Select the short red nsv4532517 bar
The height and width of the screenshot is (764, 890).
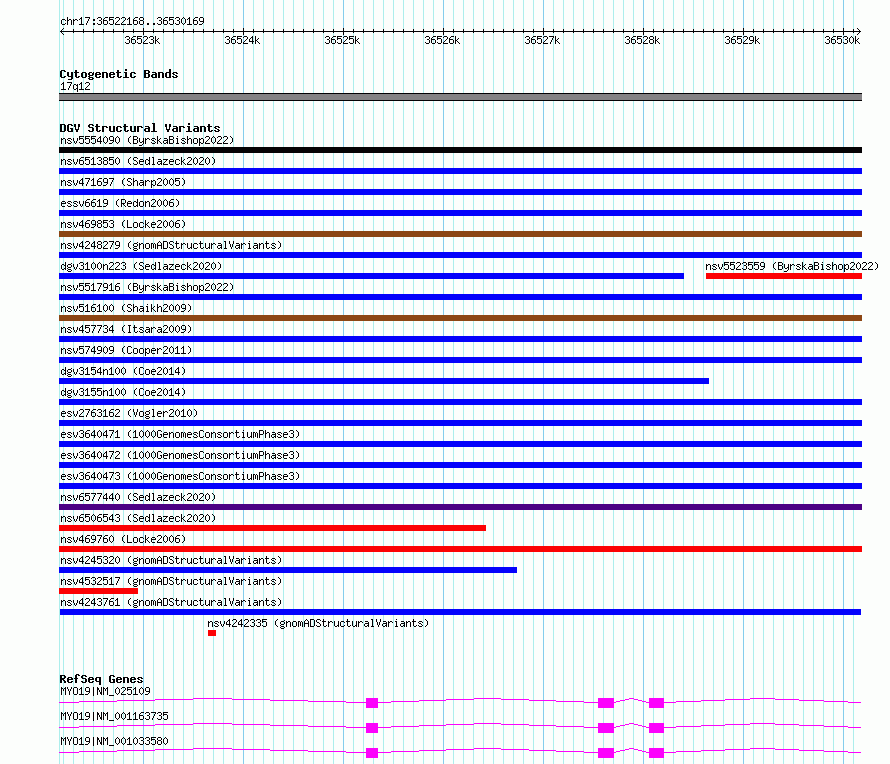click(98, 591)
